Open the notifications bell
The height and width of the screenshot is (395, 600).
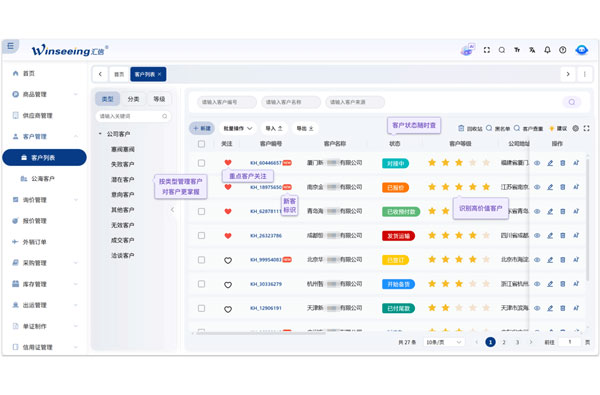548,50
